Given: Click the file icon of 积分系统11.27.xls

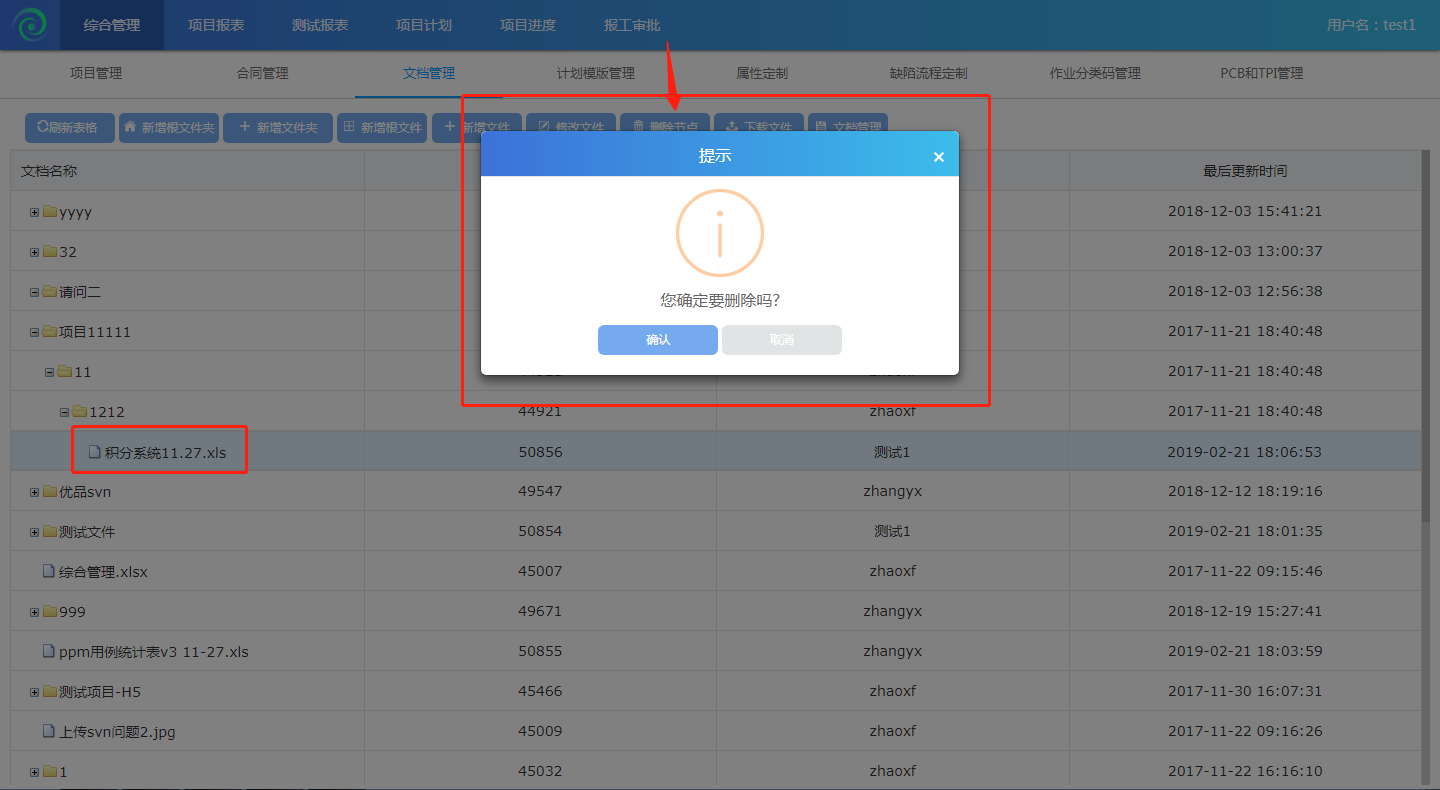Looking at the screenshot, I should coord(94,452).
